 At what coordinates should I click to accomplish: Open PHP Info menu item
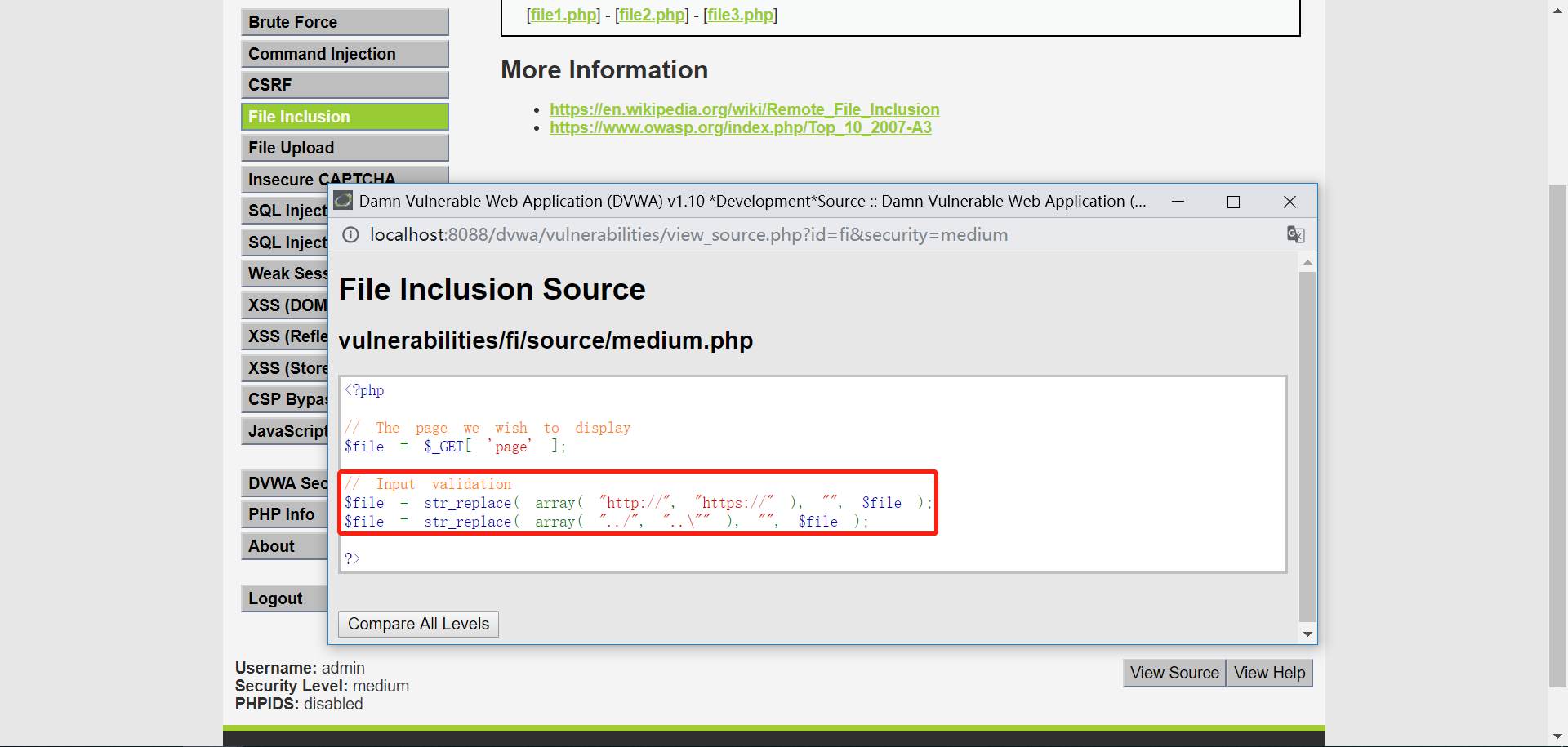(285, 514)
